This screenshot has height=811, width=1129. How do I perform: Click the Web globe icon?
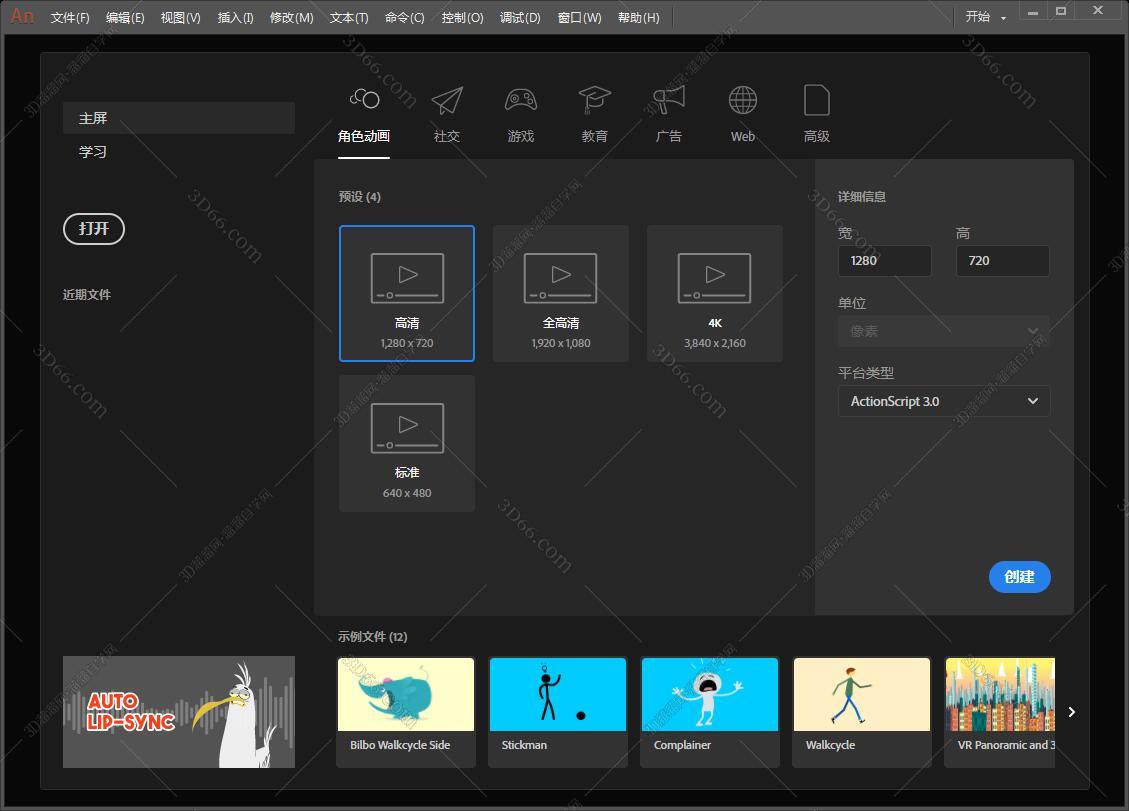pos(742,99)
